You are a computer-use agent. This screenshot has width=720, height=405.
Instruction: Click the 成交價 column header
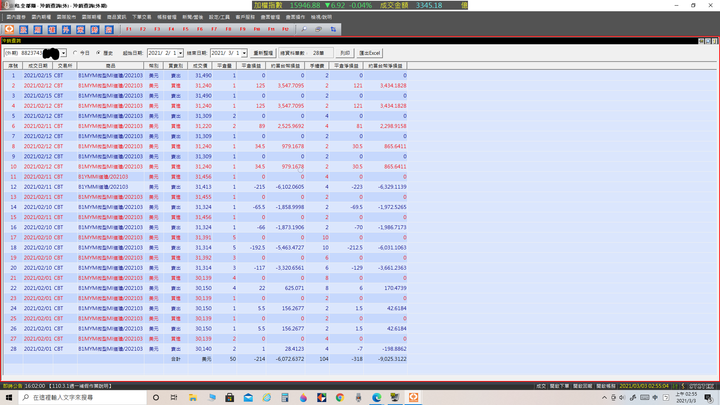coord(200,66)
